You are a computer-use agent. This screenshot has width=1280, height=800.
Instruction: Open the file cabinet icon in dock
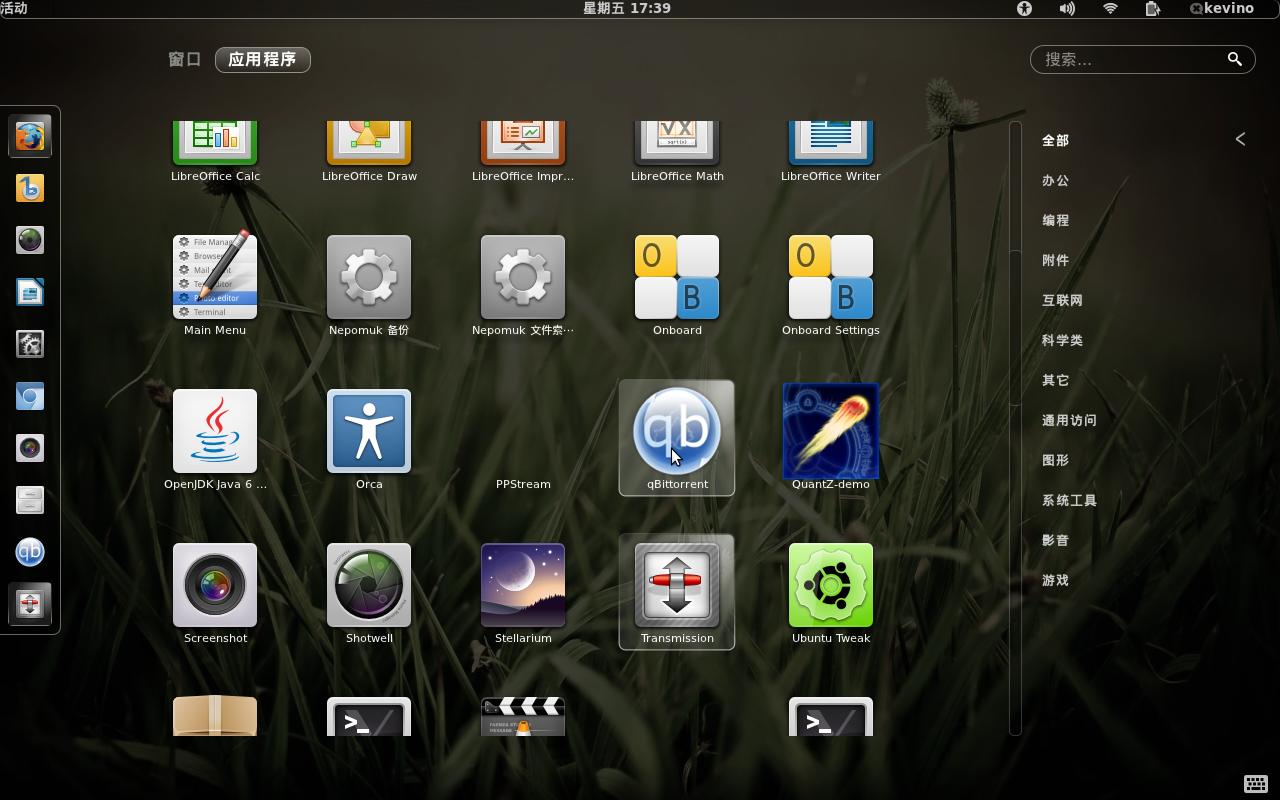point(30,500)
